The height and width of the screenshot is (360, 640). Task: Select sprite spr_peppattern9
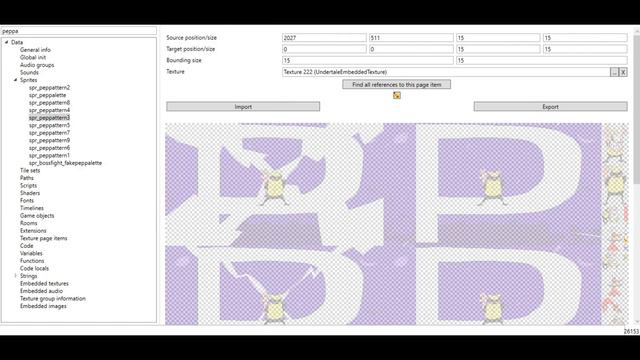coord(49,140)
